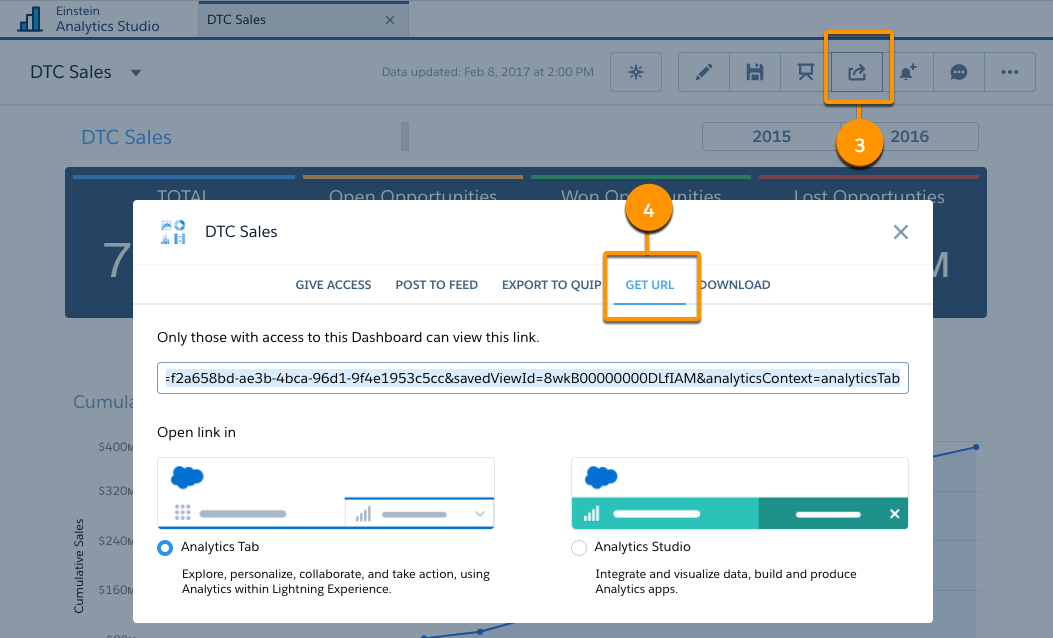Image resolution: width=1053 pixels, height=638 pixels.
Task: Click the pencil Edit icon
Action: [x=704, y=72]
